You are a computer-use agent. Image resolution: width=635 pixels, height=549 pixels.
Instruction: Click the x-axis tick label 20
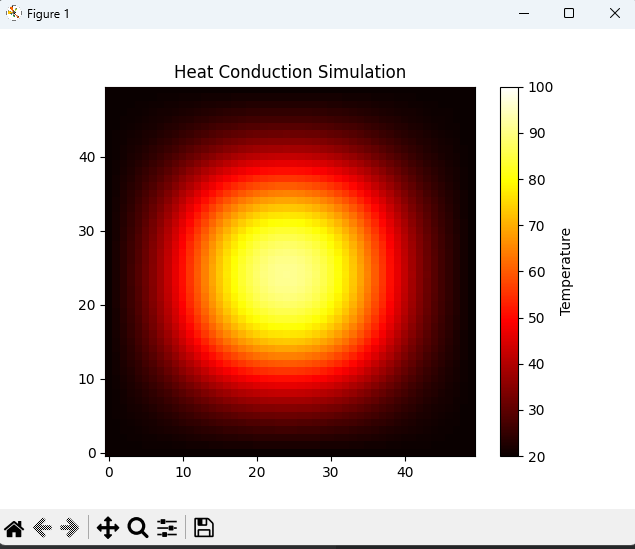click(257, 471)
